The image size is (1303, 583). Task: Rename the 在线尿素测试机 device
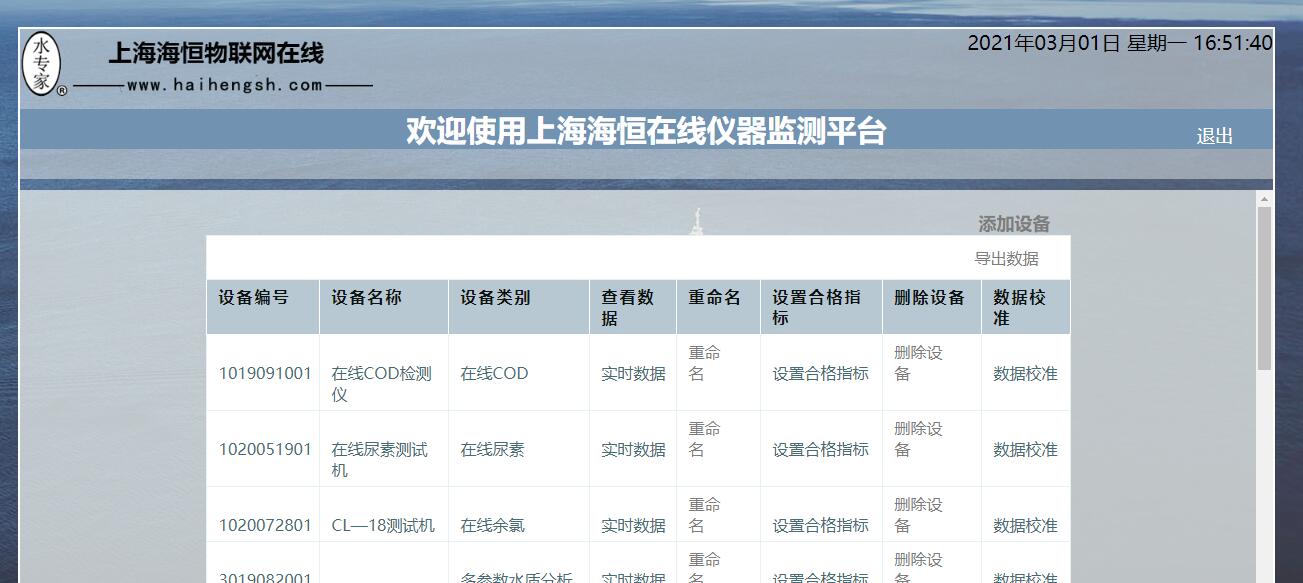704,439
